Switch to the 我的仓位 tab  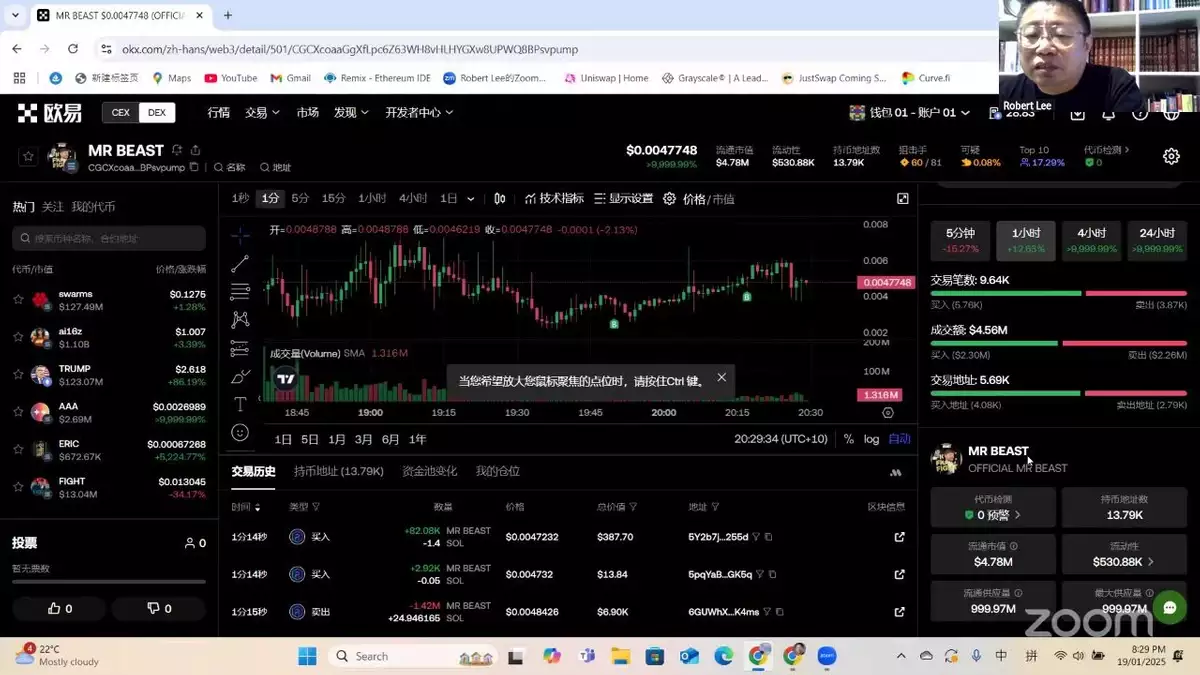pyautogui.click(x=498, y=471)
